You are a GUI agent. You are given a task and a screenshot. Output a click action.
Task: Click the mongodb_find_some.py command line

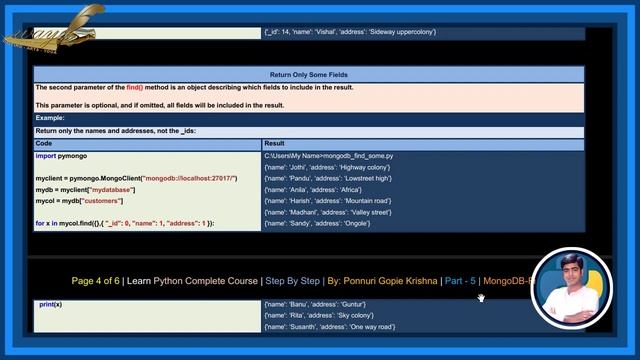point(329,156)
